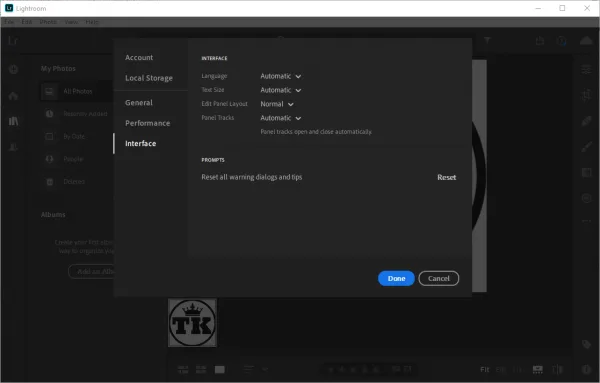
Task: Select People in My Photos list
Action: pyautogui.click(x=77, y=159)
